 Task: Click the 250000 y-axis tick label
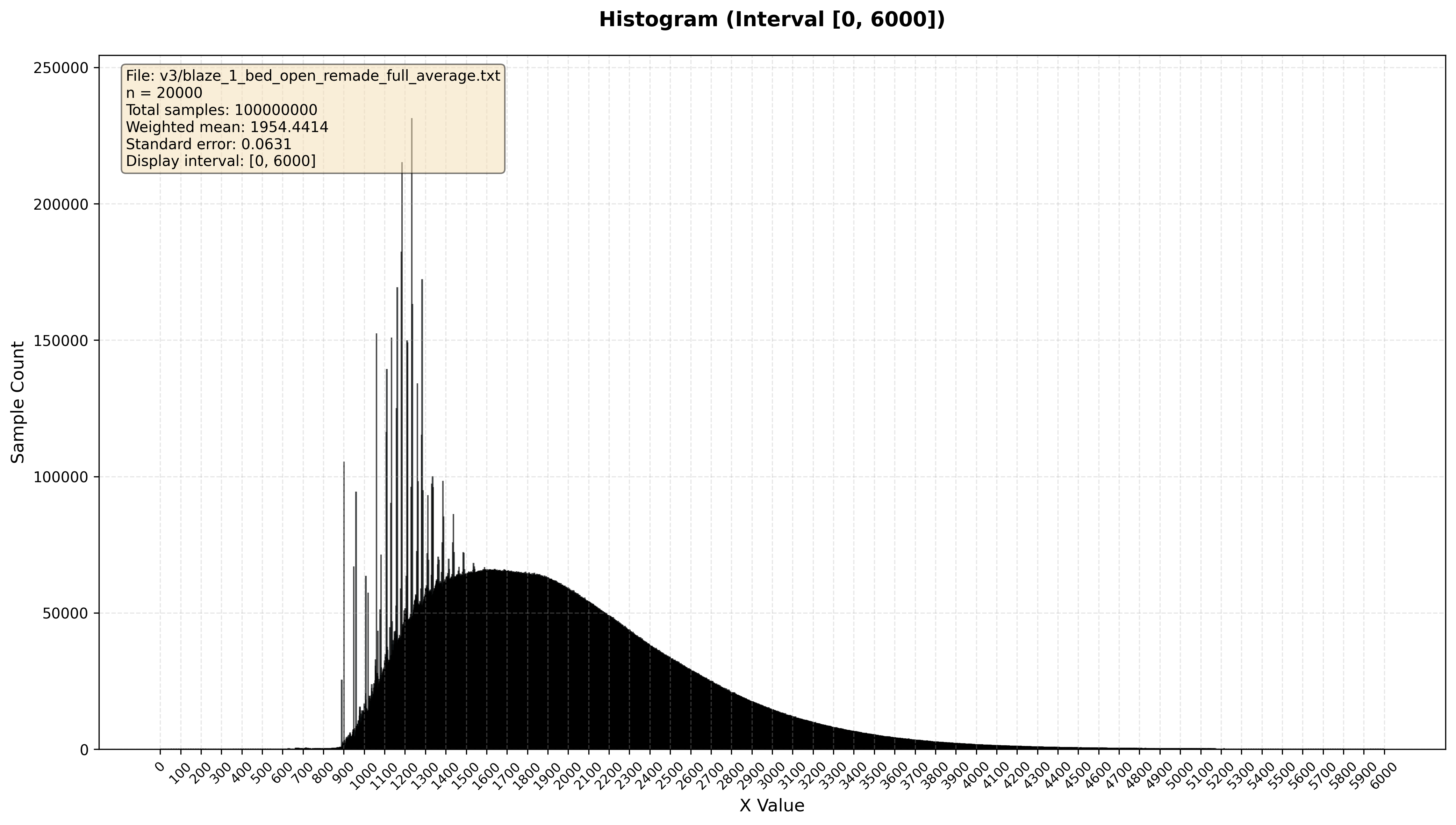[x=61, y=68]
